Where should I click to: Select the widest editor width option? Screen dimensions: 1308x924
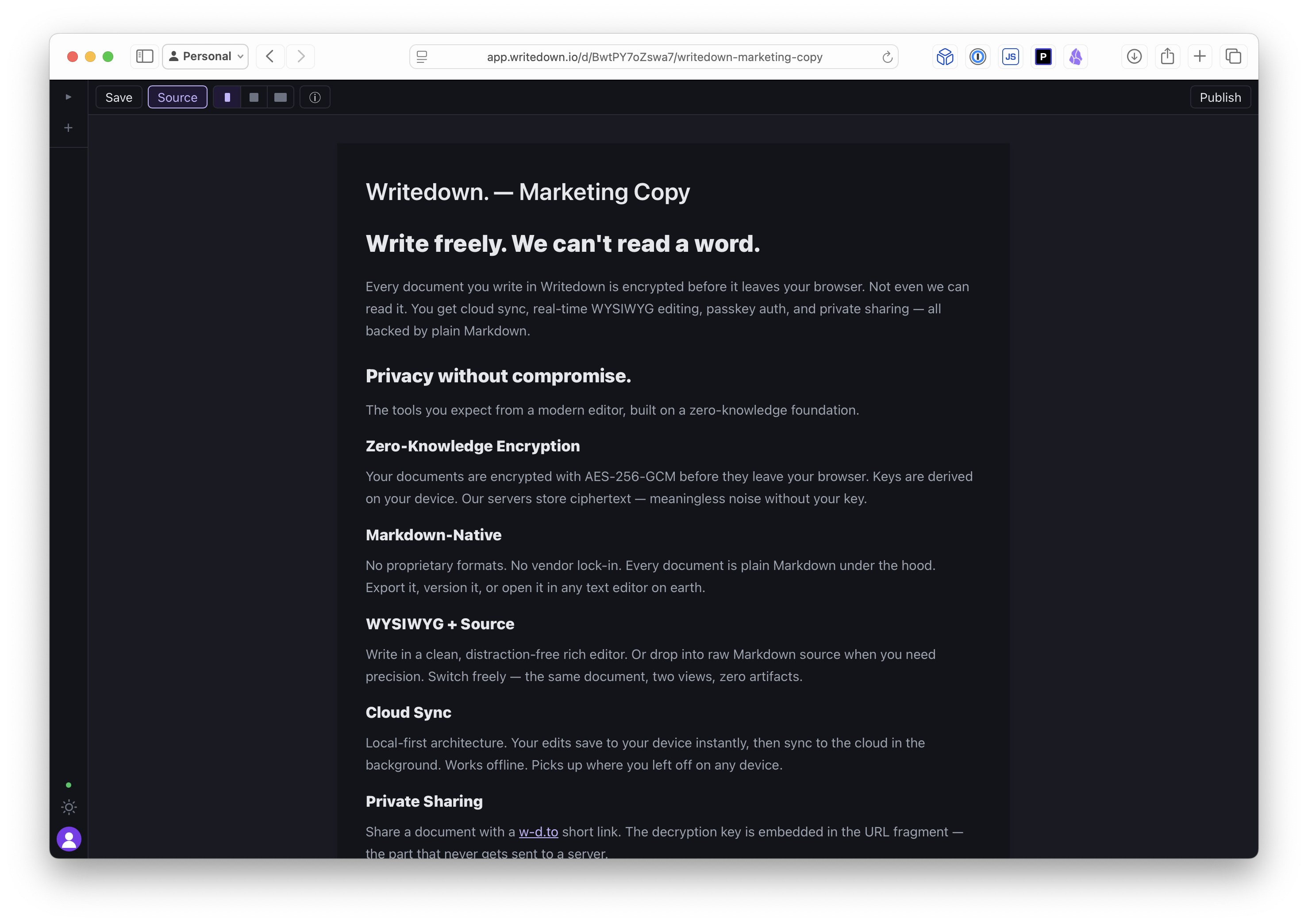coord(280,97)
